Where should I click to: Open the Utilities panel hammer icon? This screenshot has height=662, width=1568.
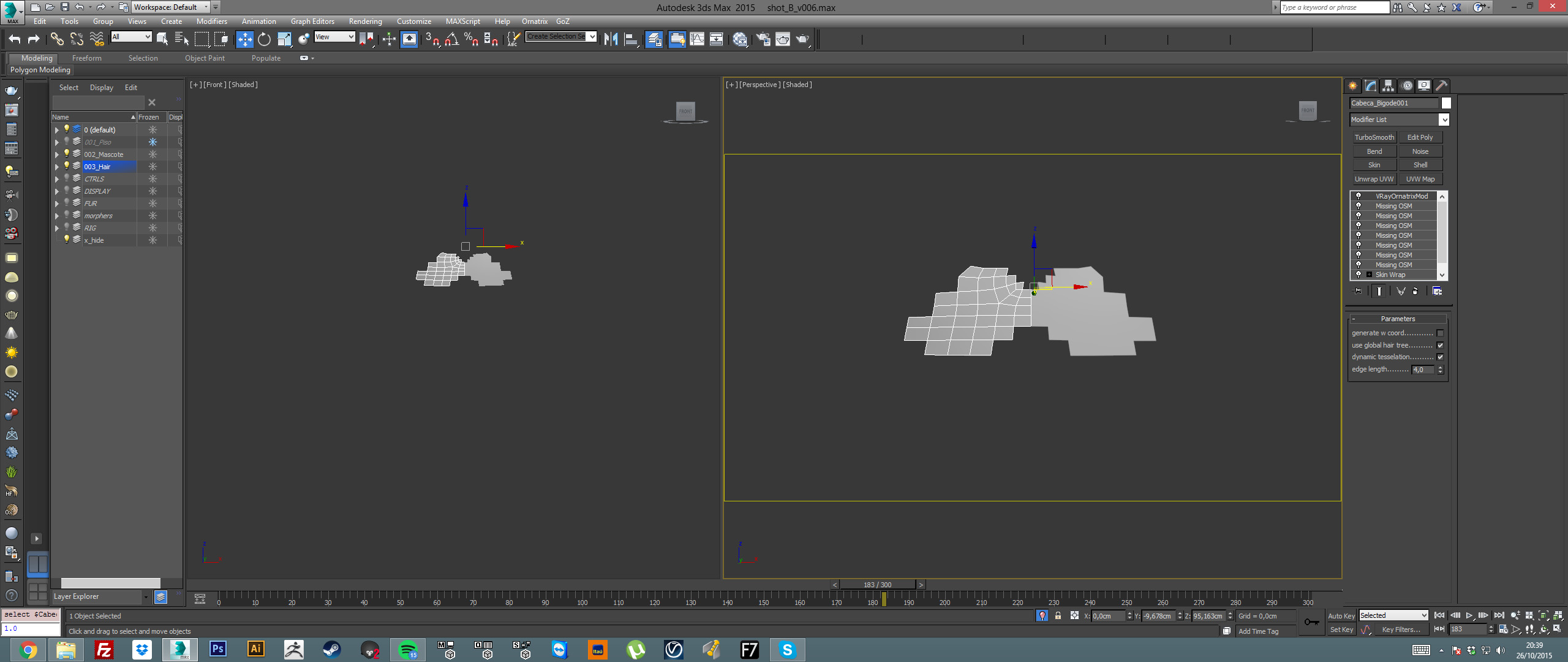(x=1441, y=86)
